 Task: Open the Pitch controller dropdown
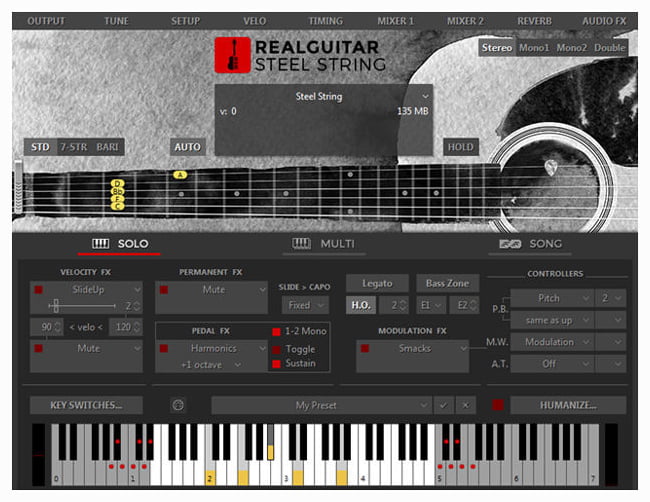(x=552, y=298)
